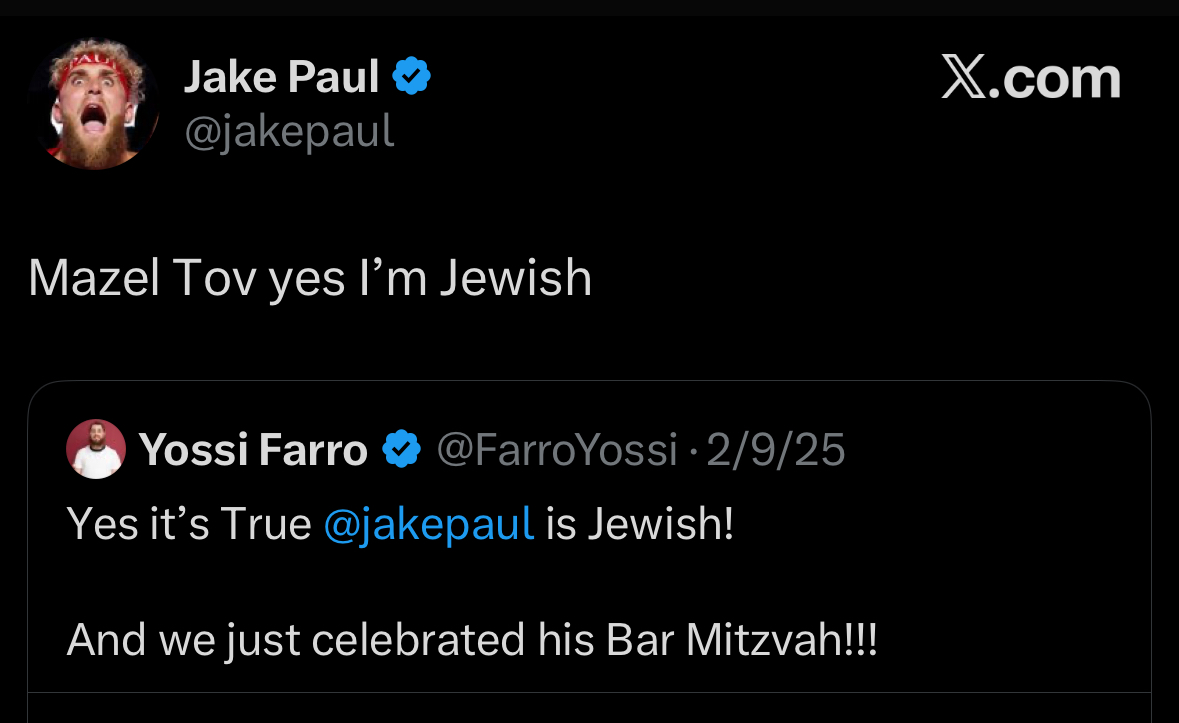Click "yes I'm Jewish" in the main post
Viewport: 1179px width, 723px height.
coord(430,278)
